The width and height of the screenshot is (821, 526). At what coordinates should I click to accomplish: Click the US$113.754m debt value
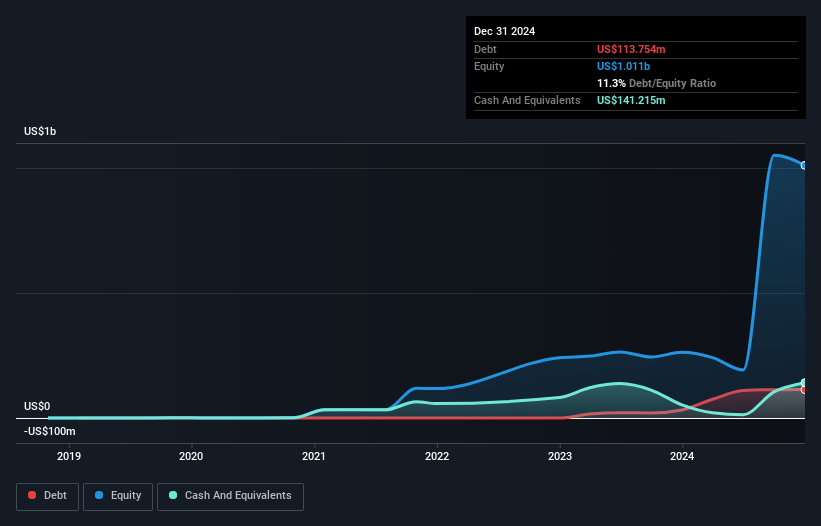pyautogui.click(x=631, y=49)
